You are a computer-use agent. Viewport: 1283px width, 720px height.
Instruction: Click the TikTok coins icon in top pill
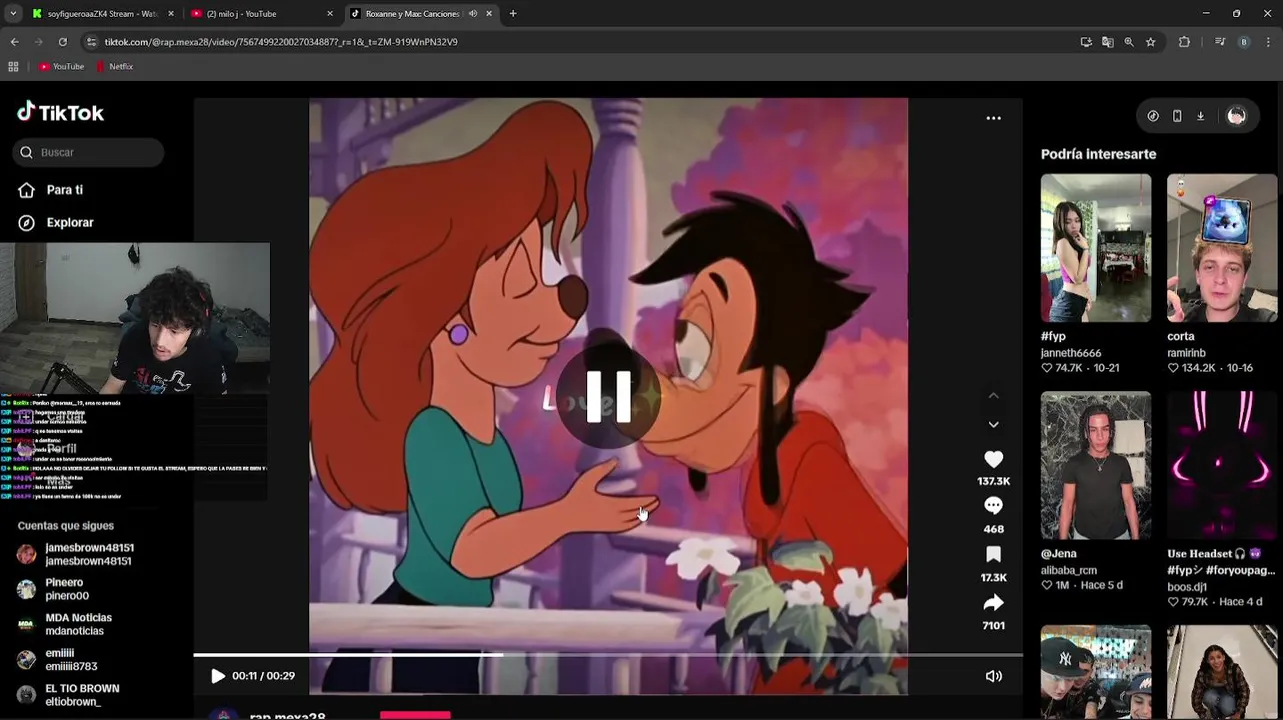[1153, 116]
